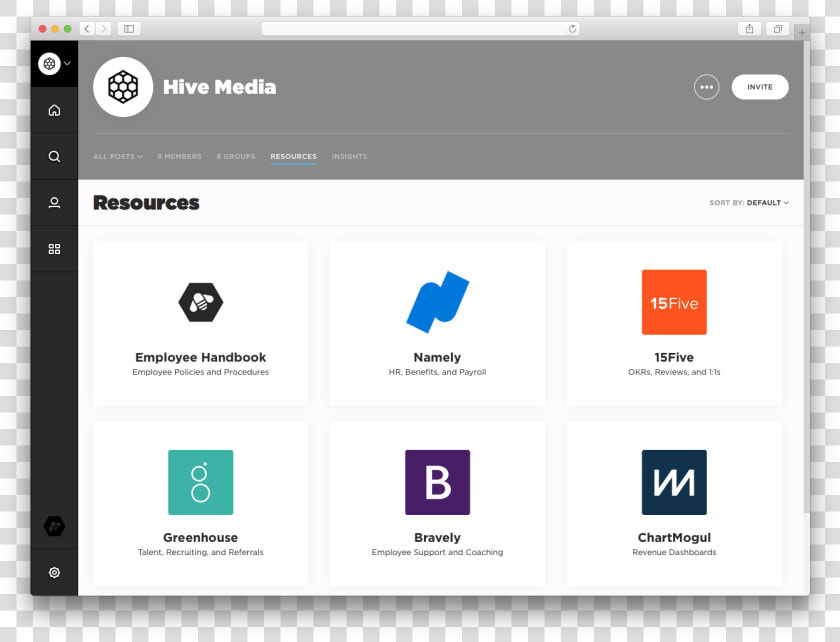Open the settings gear in sidebar
This screenshot has height=642, width=840.
[x=54, y=572]
